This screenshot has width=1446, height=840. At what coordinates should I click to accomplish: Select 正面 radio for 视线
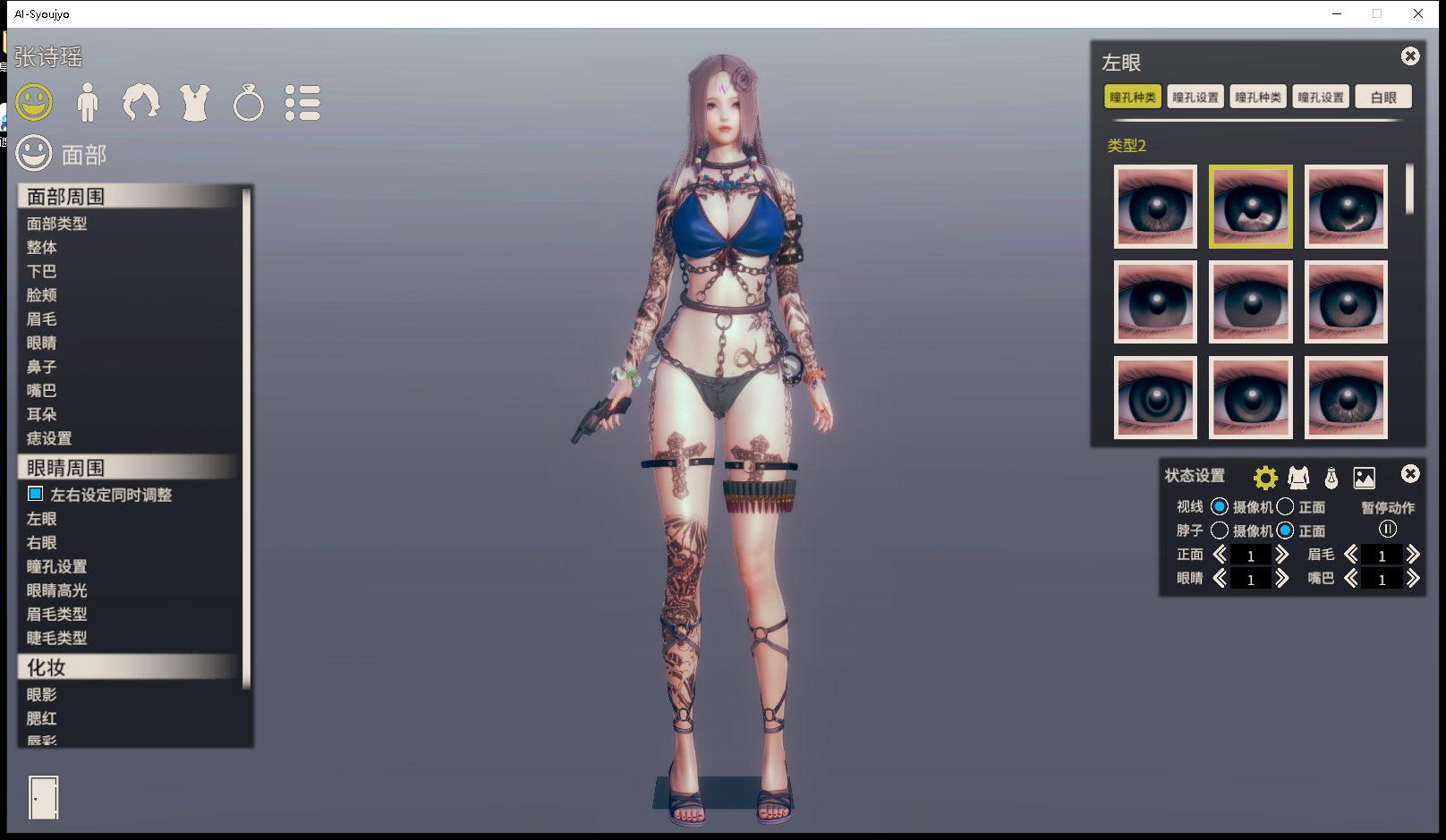(1285, 506)
